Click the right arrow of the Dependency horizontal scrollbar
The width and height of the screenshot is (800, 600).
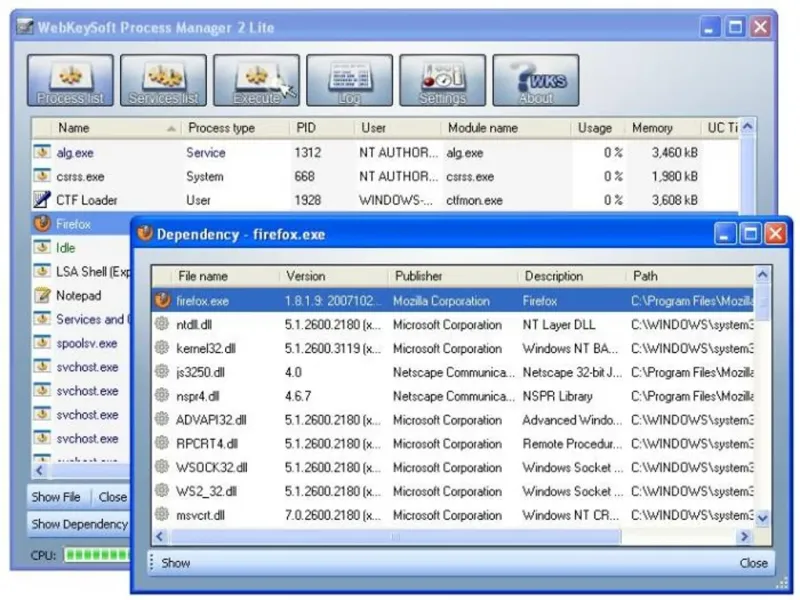coord(744,536)
